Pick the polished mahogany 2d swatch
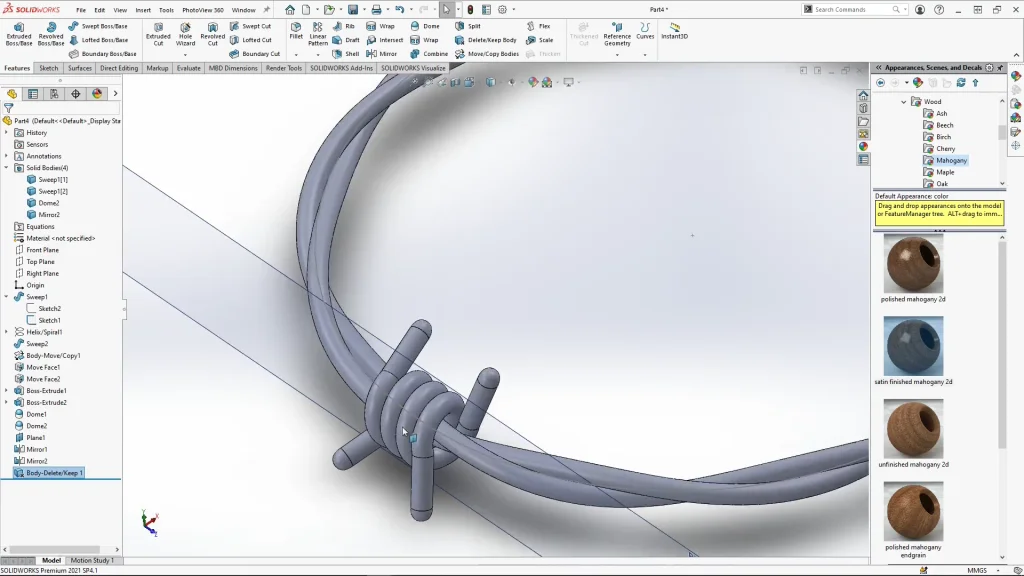This screenshot has width=1024, height=576. click(913, 265)
